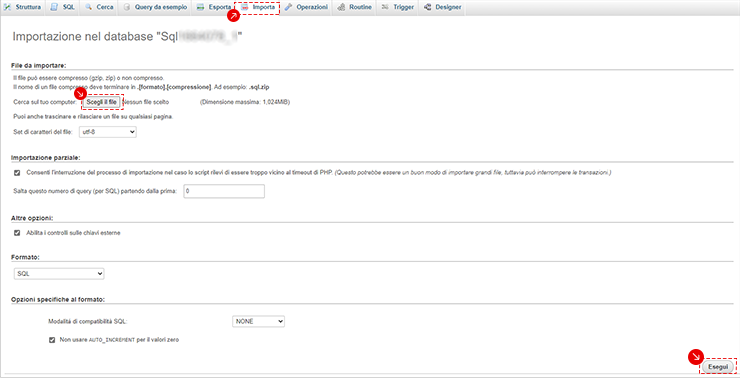740x378 pixels.
Task: Click the Query da esempio icon
Action: [126, 8]
